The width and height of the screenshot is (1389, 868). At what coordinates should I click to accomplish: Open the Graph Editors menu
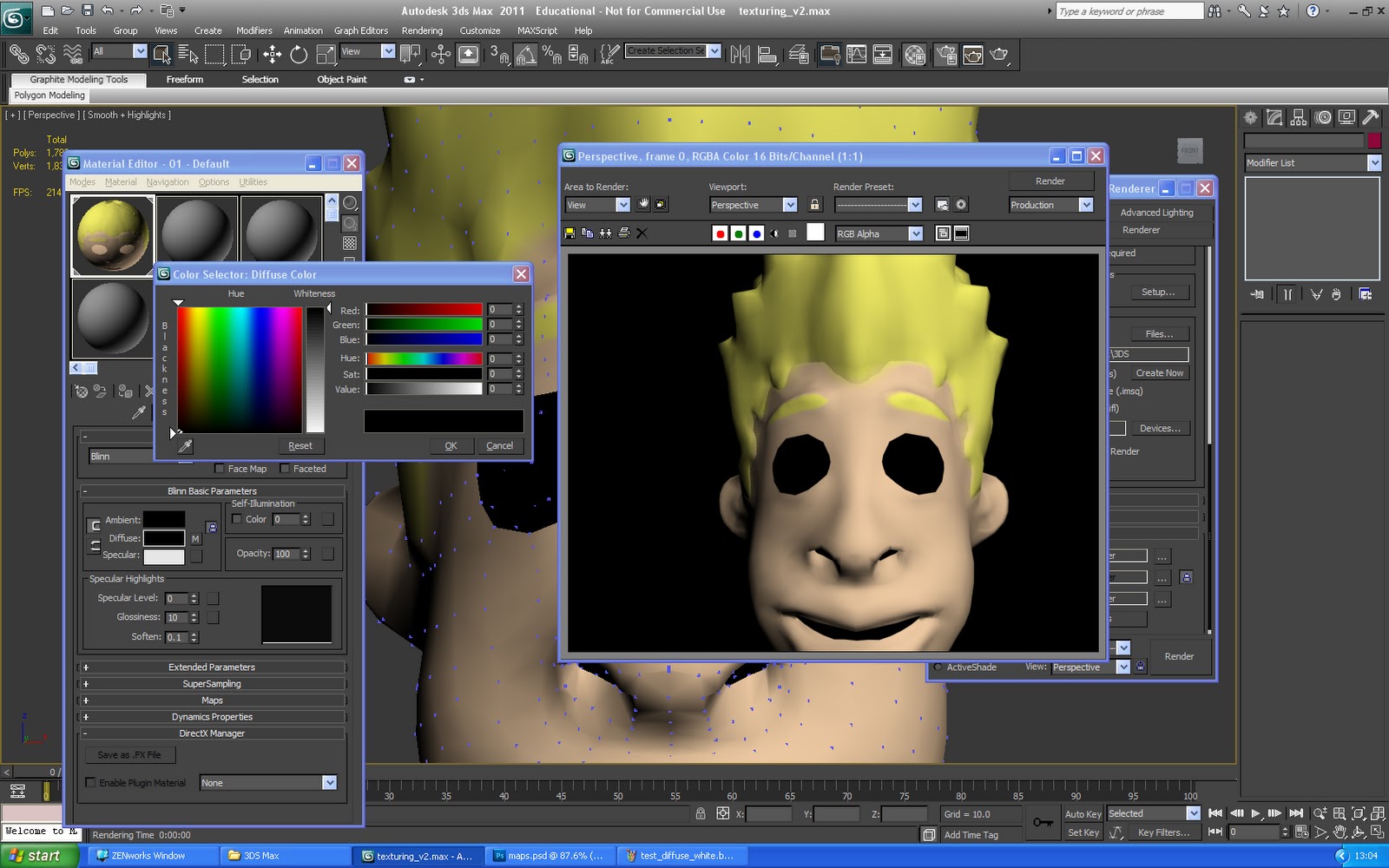click(x=361, y=30)
